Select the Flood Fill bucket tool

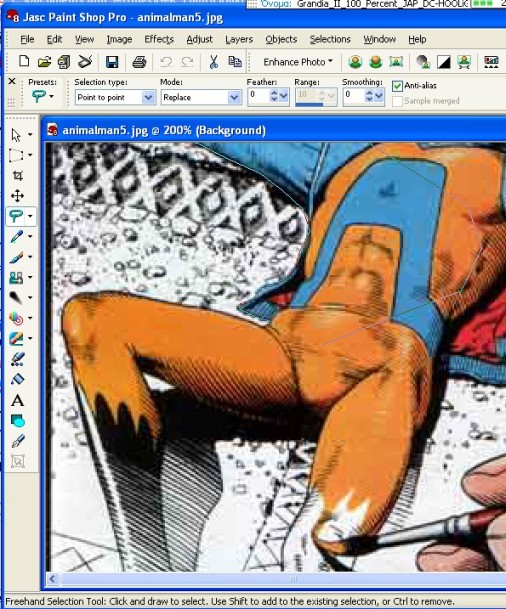pos(17,379)
